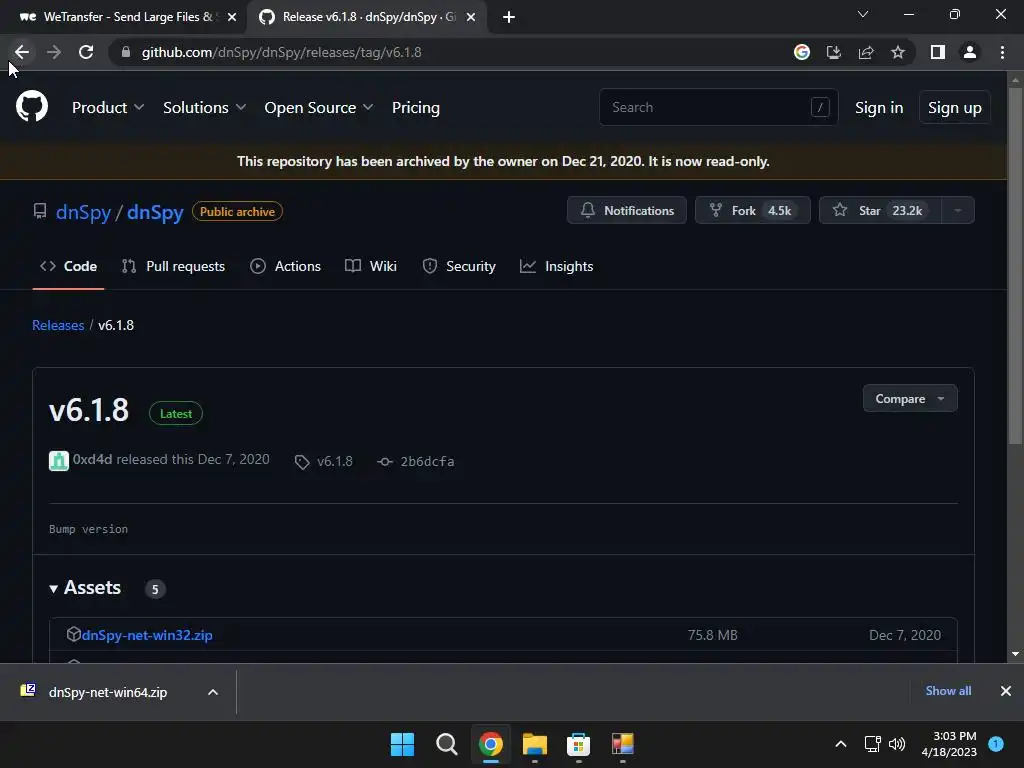Click the Sign in link
The image size is (1024, 768).
[879, 108]
